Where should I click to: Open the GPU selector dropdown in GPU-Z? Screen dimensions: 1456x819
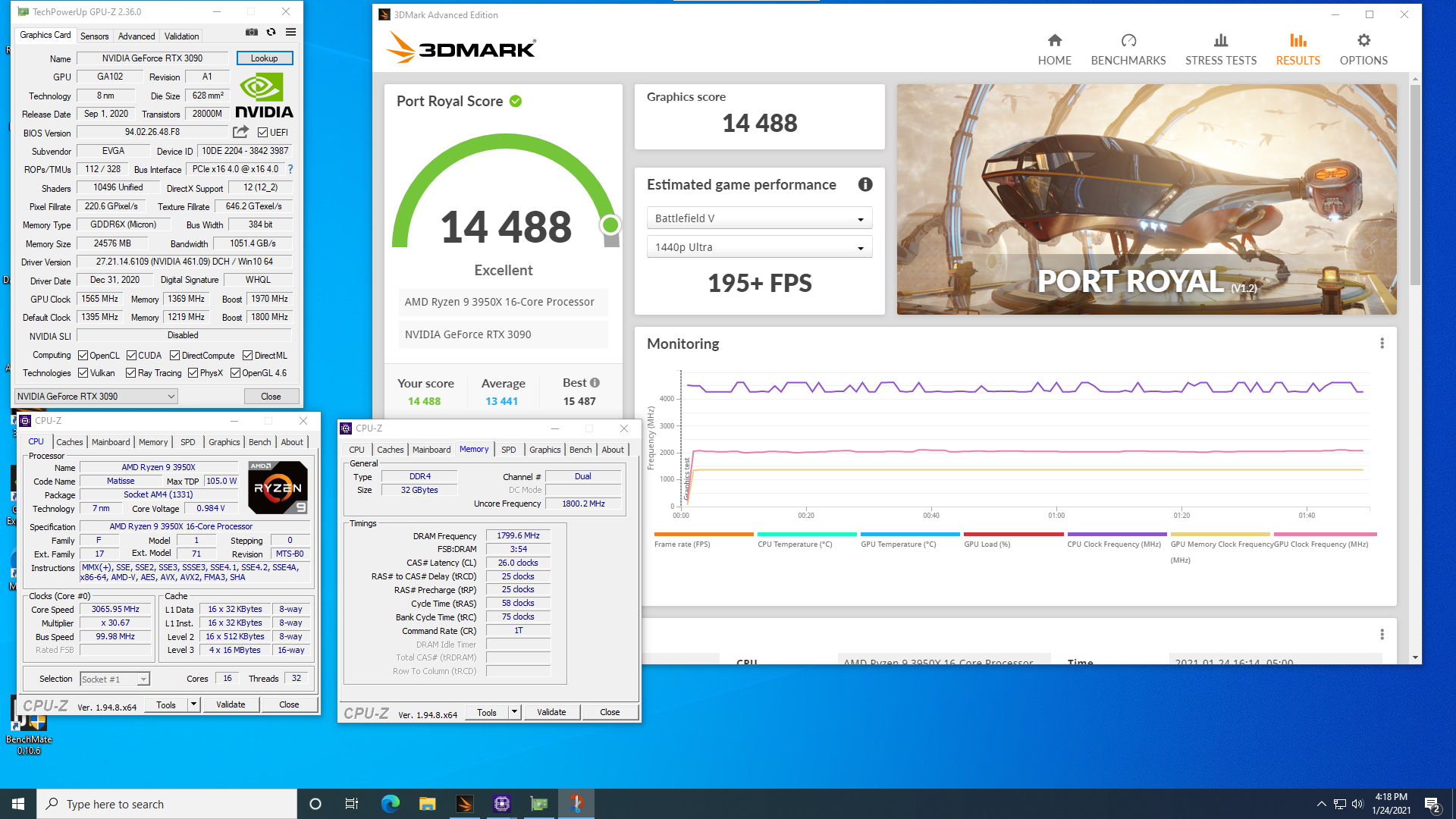pos(96,397)
